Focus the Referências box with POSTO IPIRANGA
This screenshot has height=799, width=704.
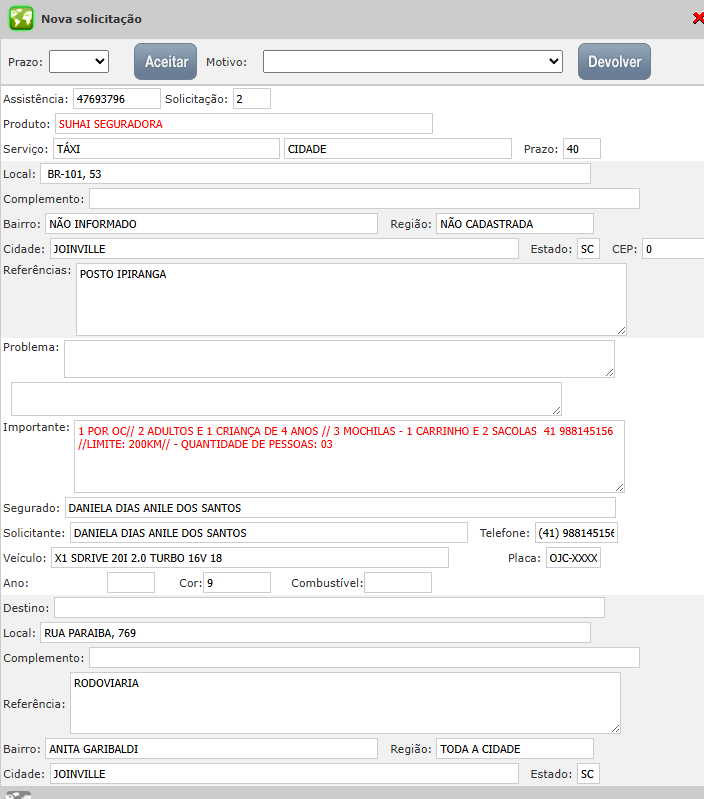click(350, 299)
